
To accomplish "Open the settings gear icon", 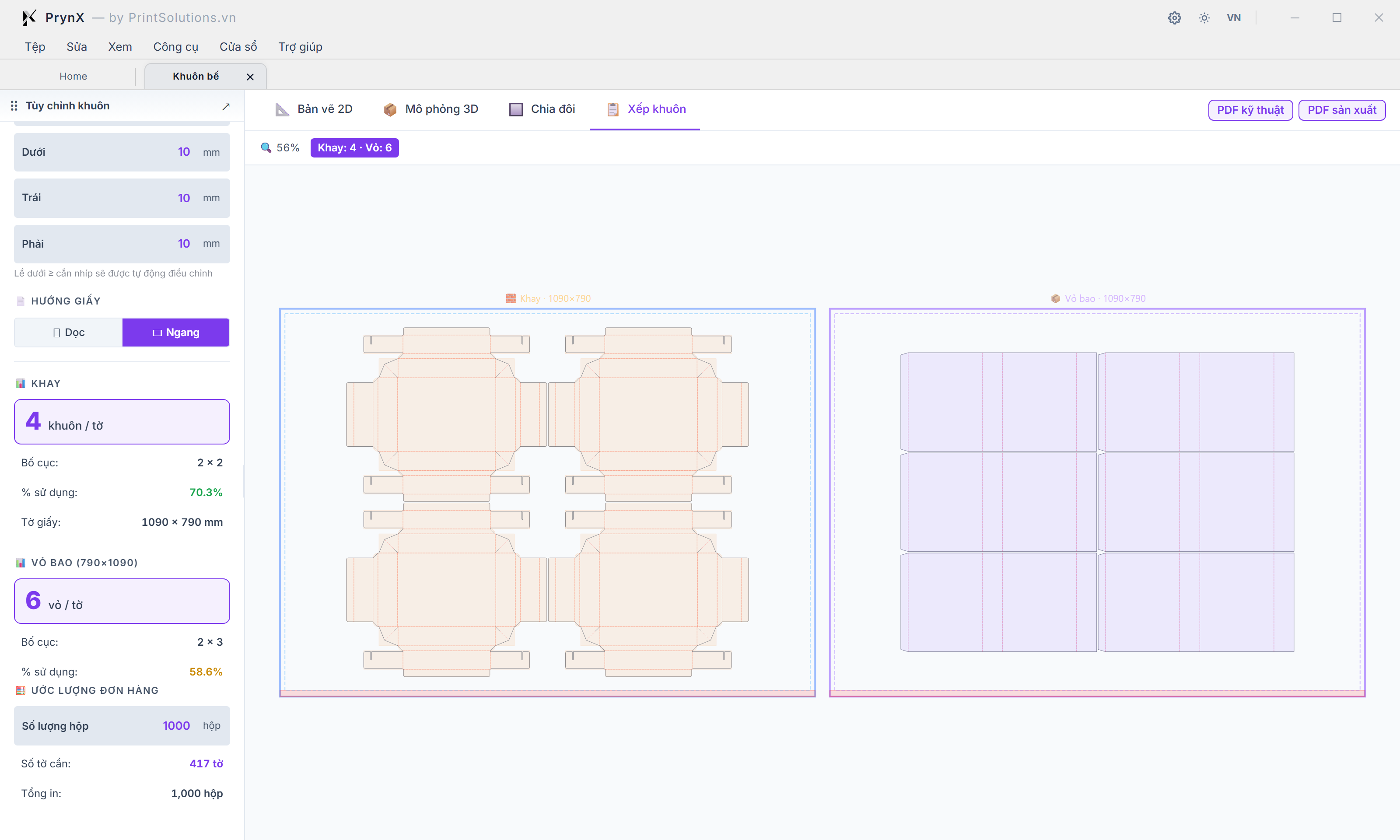I will (1174, 17).
